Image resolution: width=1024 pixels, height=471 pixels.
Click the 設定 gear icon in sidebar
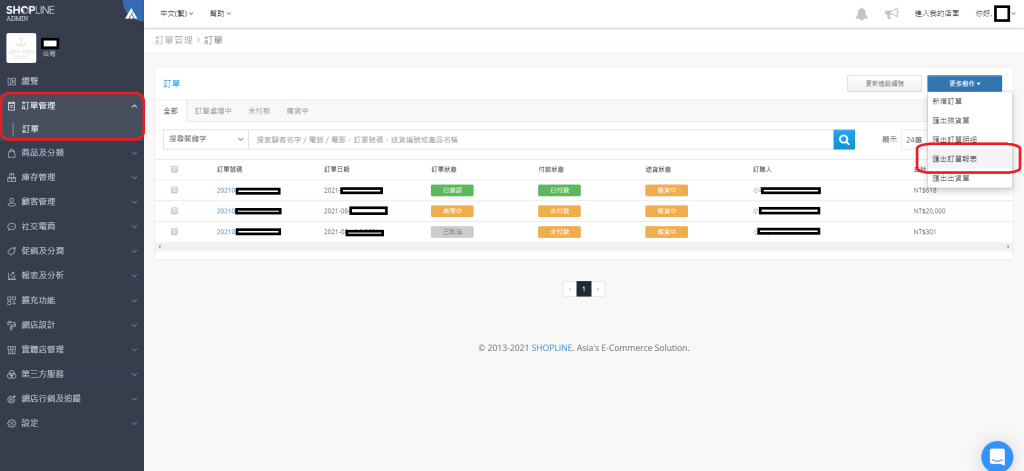click(11, 423)
